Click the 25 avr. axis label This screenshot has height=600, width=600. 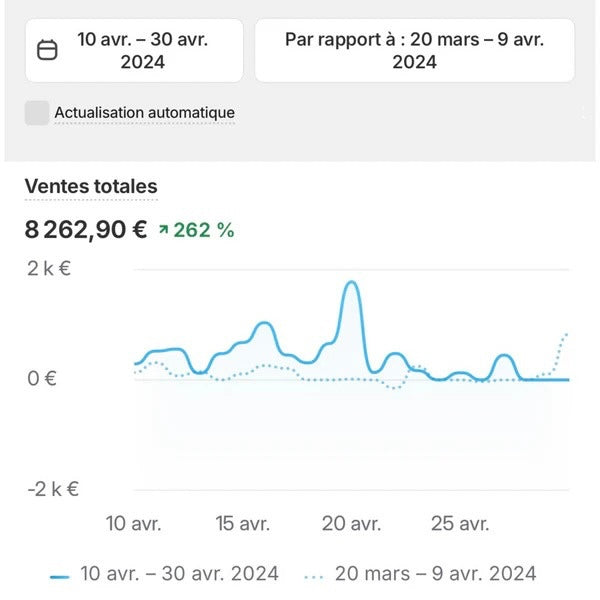click(x=460, y=523)
